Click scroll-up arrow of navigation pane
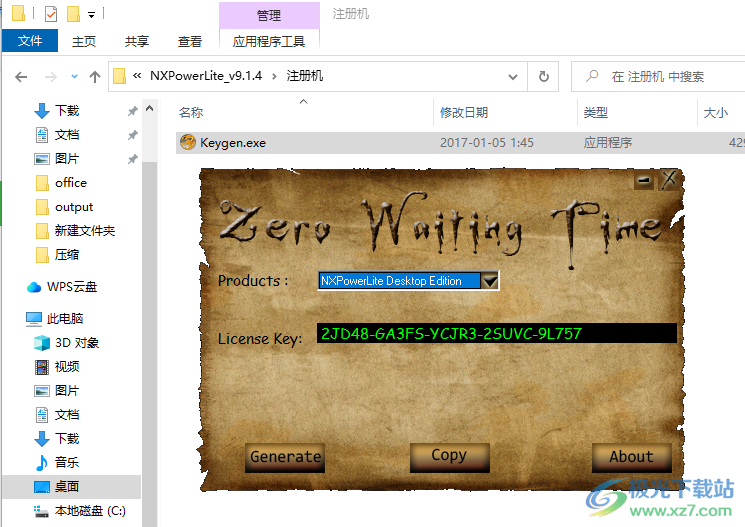This screenshot has height=527, width=745. click(150, 108)
